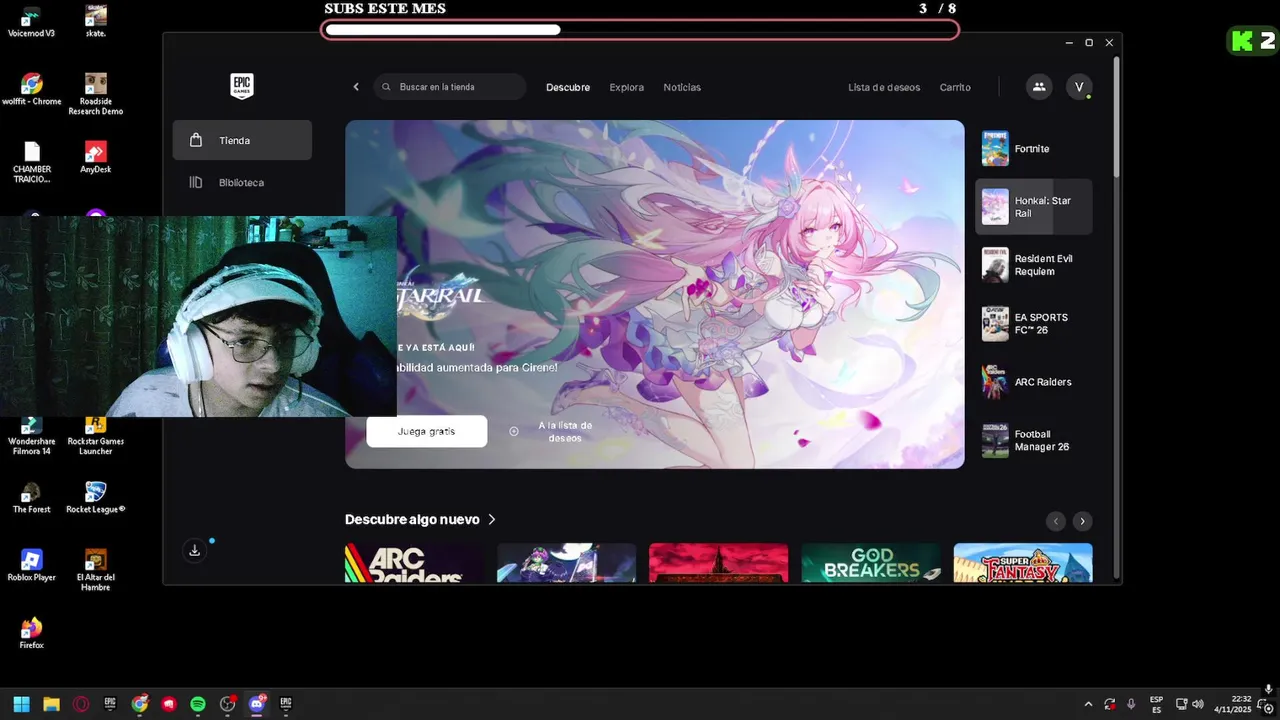Switch to the Explora tab
1280x720 pixels.
(x=627, y=87)
